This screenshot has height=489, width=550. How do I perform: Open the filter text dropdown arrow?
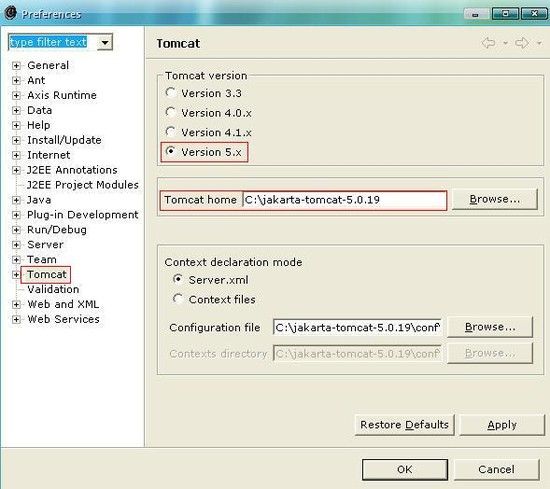pos(105,42)
